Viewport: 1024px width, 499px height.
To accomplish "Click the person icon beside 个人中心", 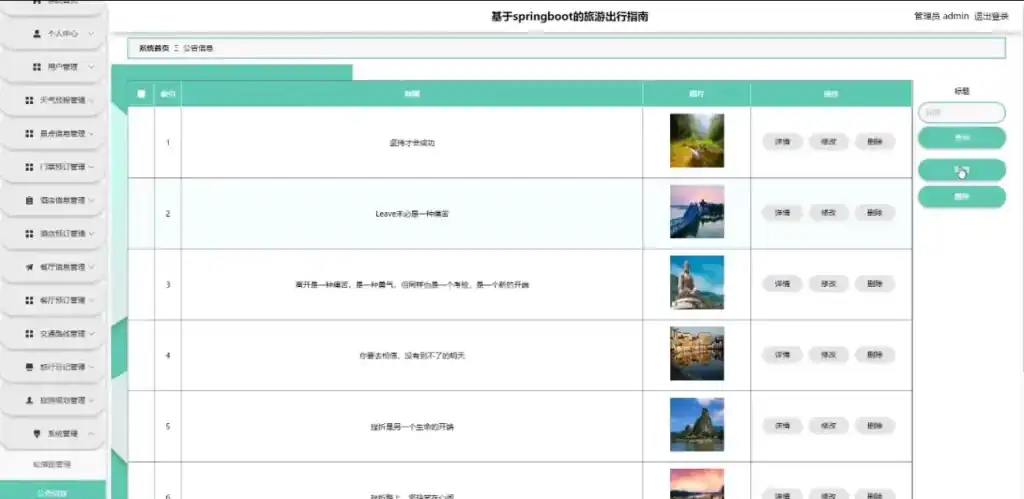I will coord(37,33).
